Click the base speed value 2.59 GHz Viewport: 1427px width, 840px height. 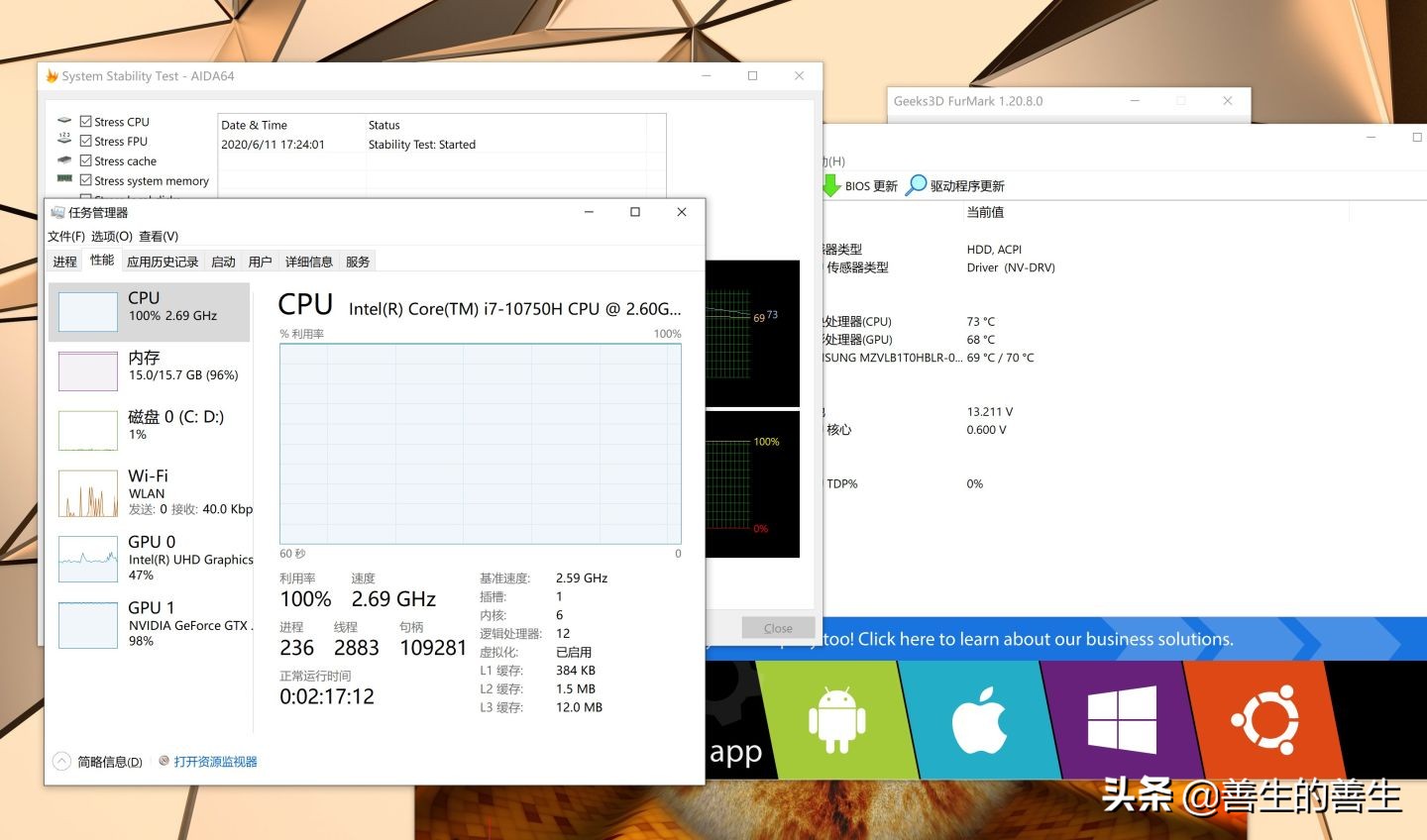click(x=582, y=578)
